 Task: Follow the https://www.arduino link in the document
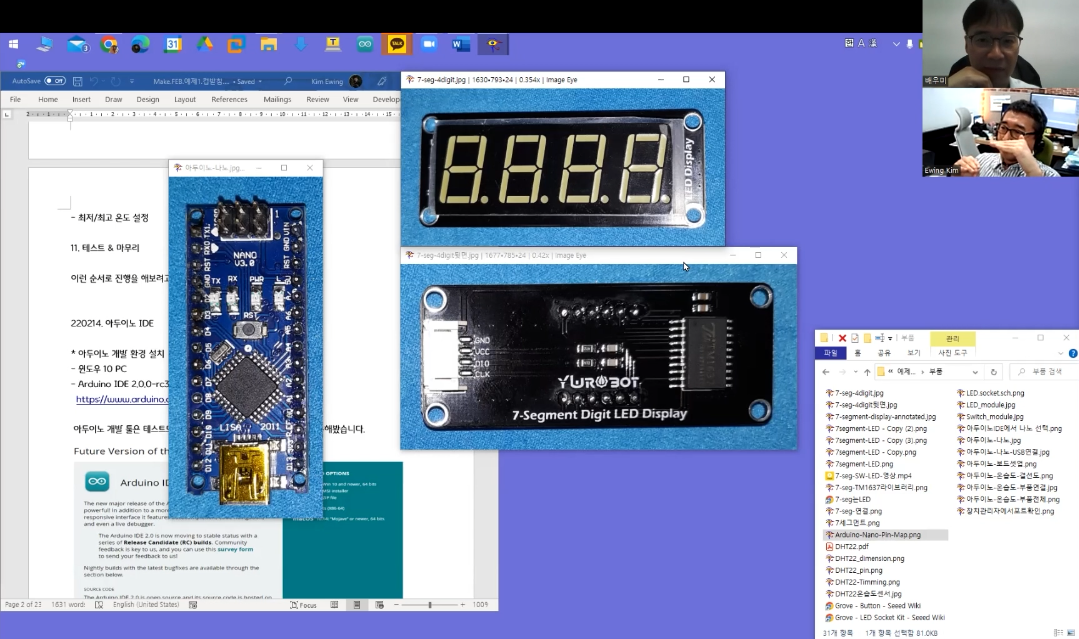(122, 399)
